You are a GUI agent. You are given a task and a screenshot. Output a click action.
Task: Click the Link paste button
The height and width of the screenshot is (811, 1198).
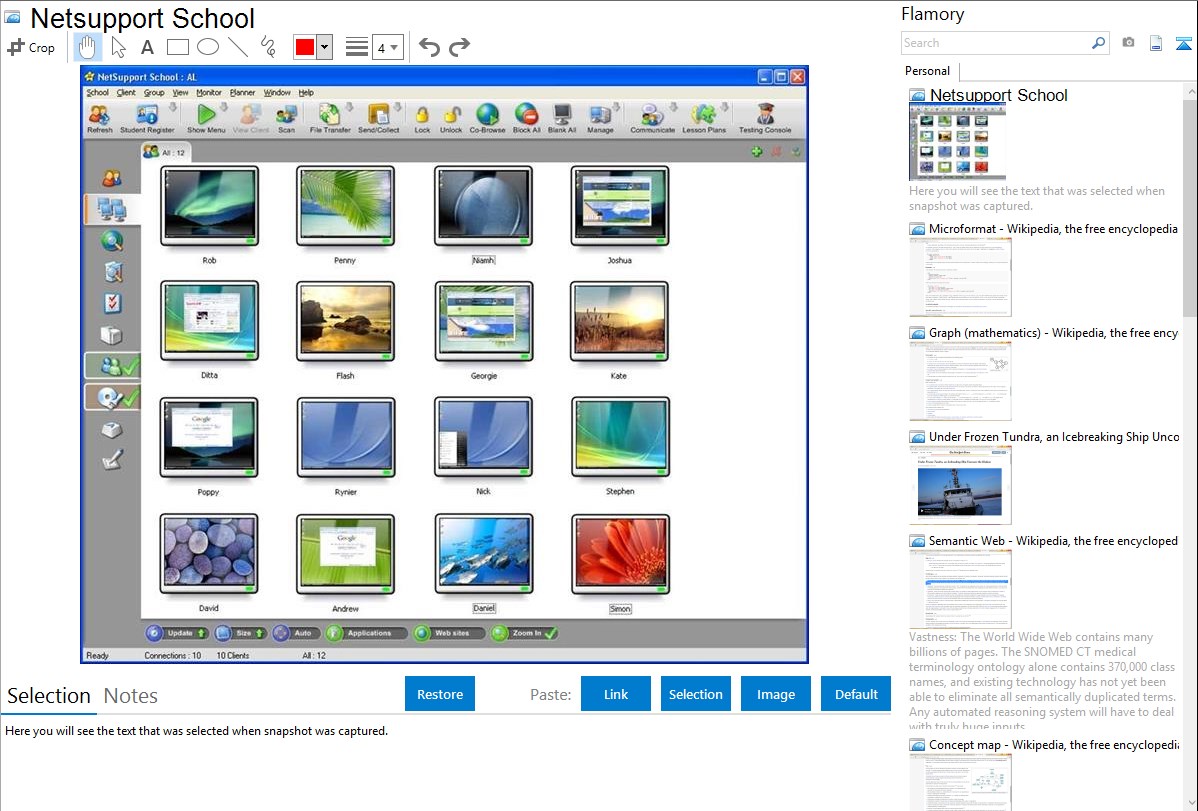coord(616,694)
